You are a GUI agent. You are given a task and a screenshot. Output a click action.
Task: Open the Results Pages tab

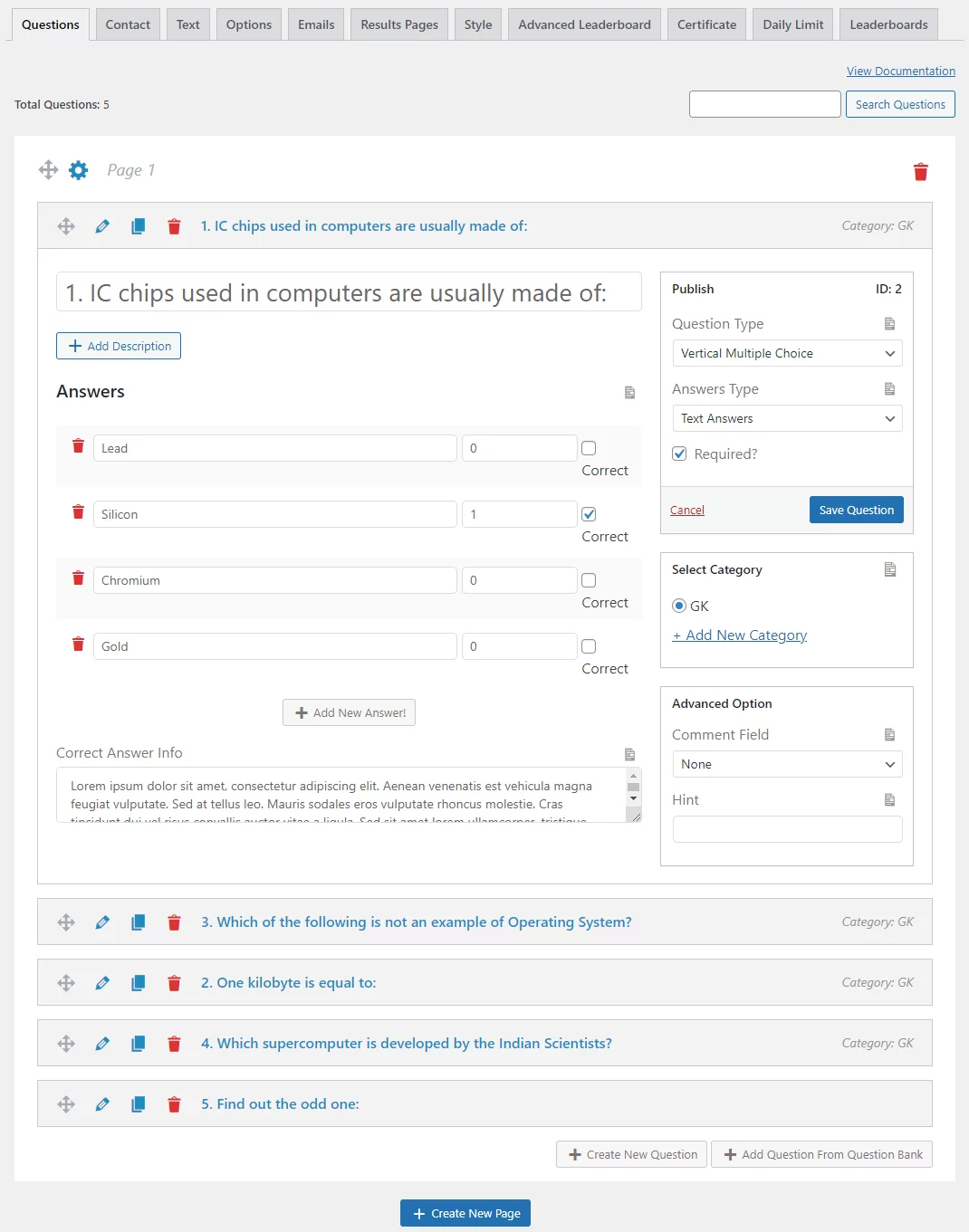click(399, 24)
